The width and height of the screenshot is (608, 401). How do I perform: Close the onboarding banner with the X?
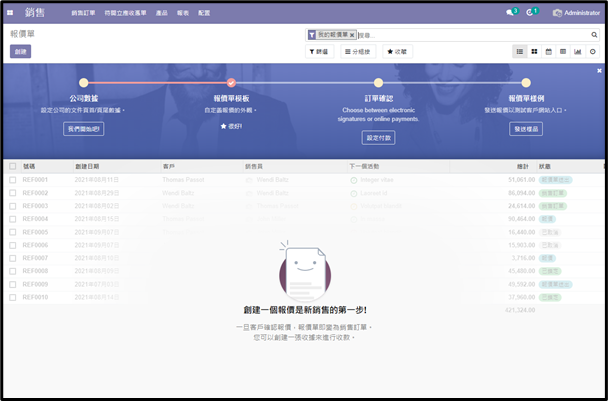599,71
